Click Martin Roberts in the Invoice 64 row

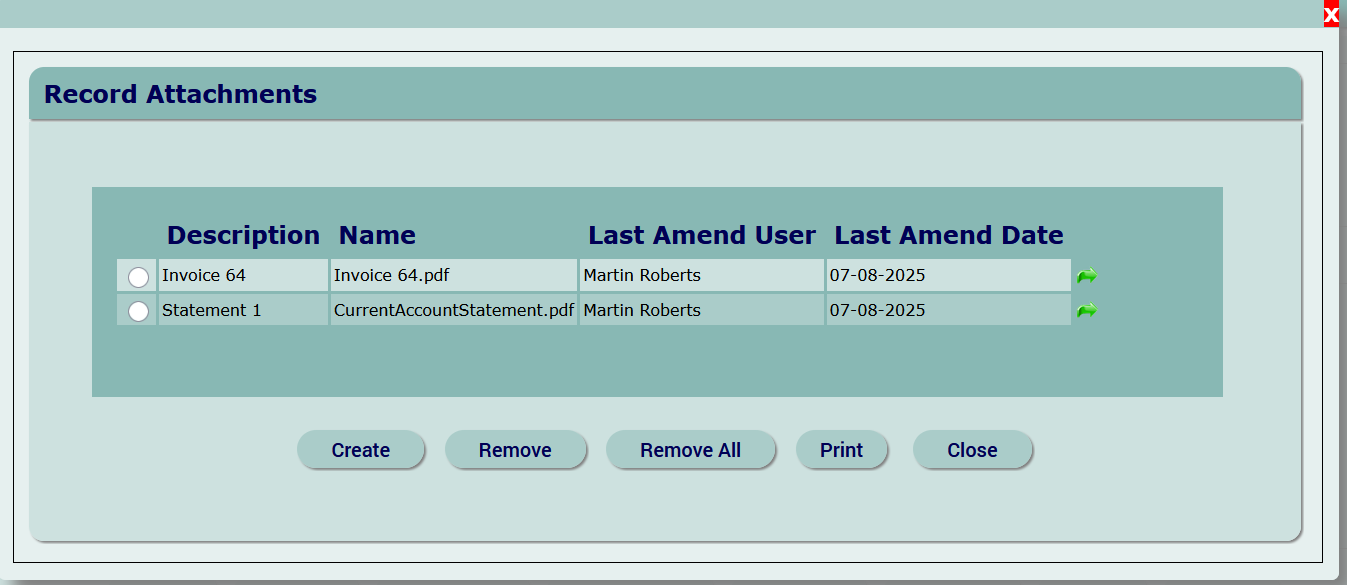[x=642, y=276]
